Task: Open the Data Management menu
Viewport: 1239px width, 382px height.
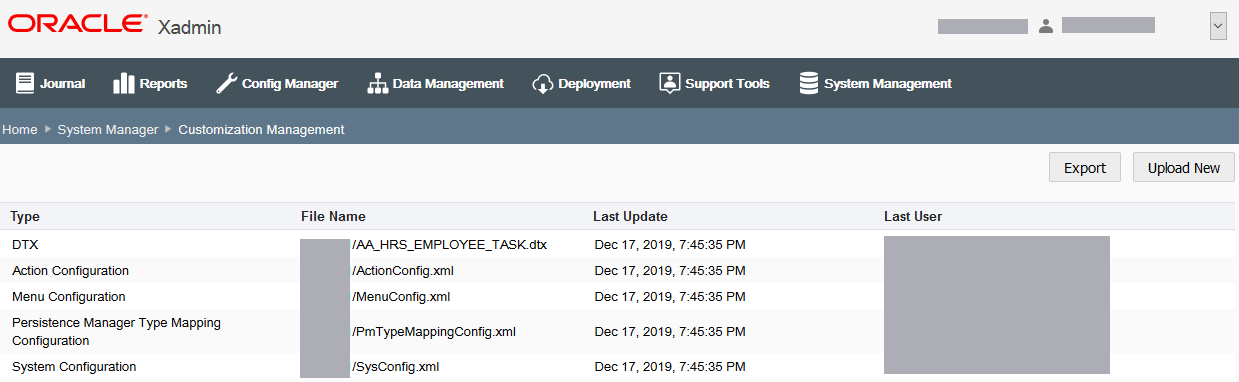Action: [435, 83]
